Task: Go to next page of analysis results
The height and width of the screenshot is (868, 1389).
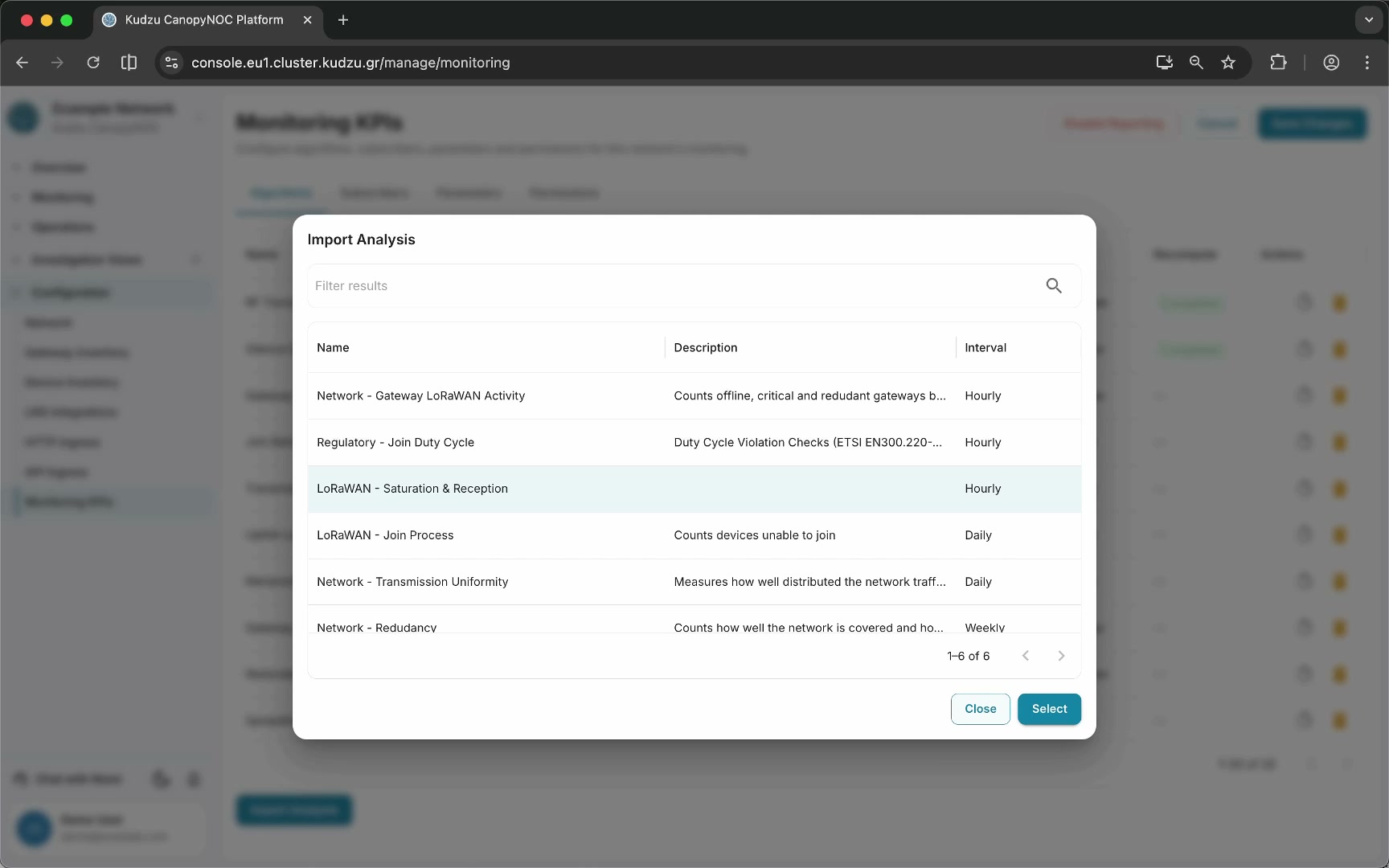Action: tap(1061, 656)
